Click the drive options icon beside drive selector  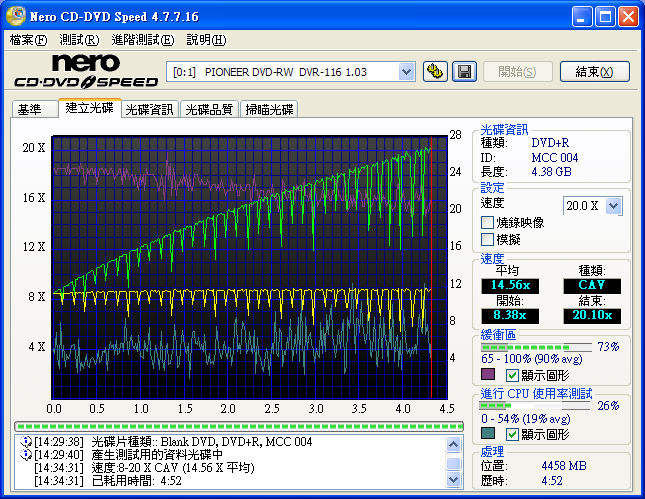pyautogui.click(x=435, y=71)
